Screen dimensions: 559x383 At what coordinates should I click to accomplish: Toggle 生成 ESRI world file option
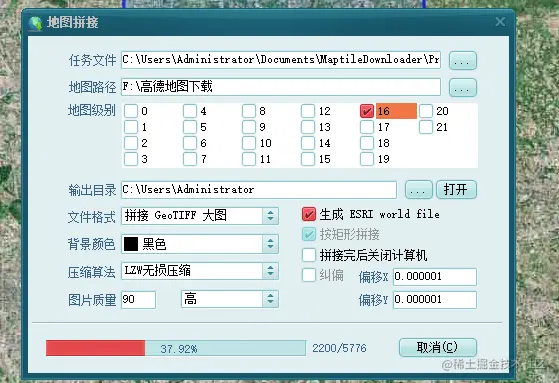click(309, 214)
